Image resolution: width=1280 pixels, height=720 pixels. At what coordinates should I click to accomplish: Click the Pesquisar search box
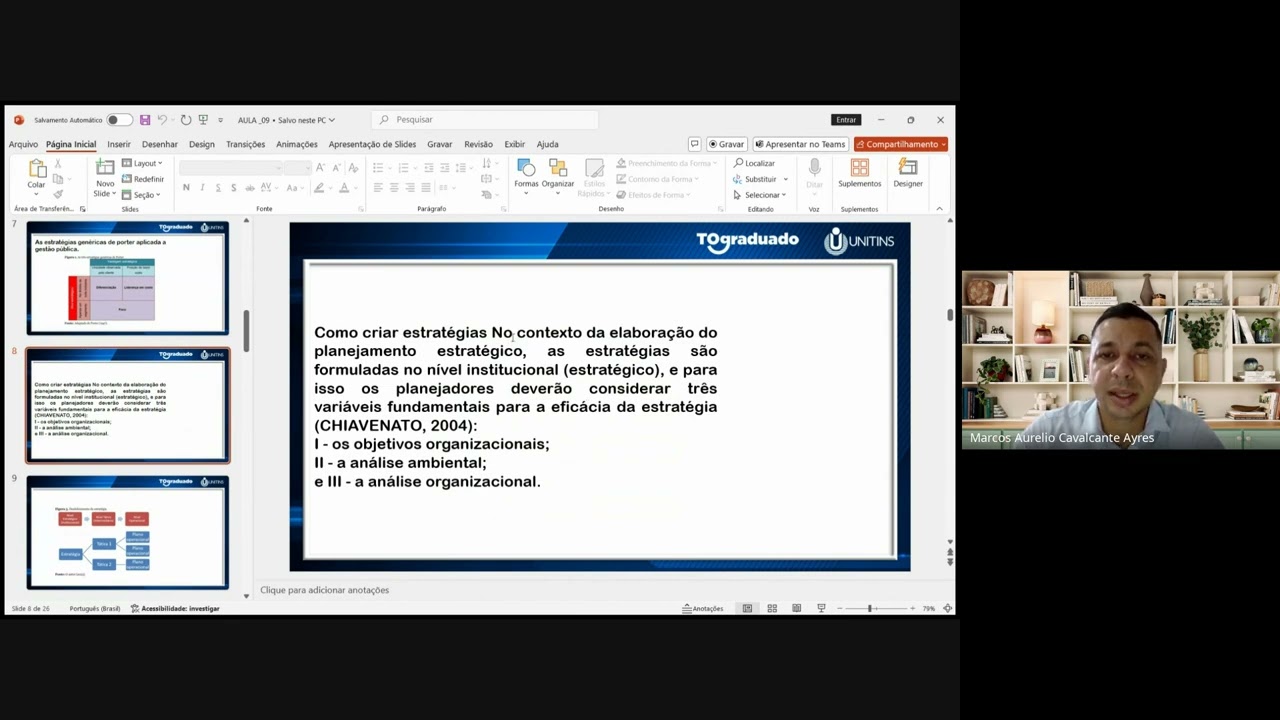(x=485, y=120)
